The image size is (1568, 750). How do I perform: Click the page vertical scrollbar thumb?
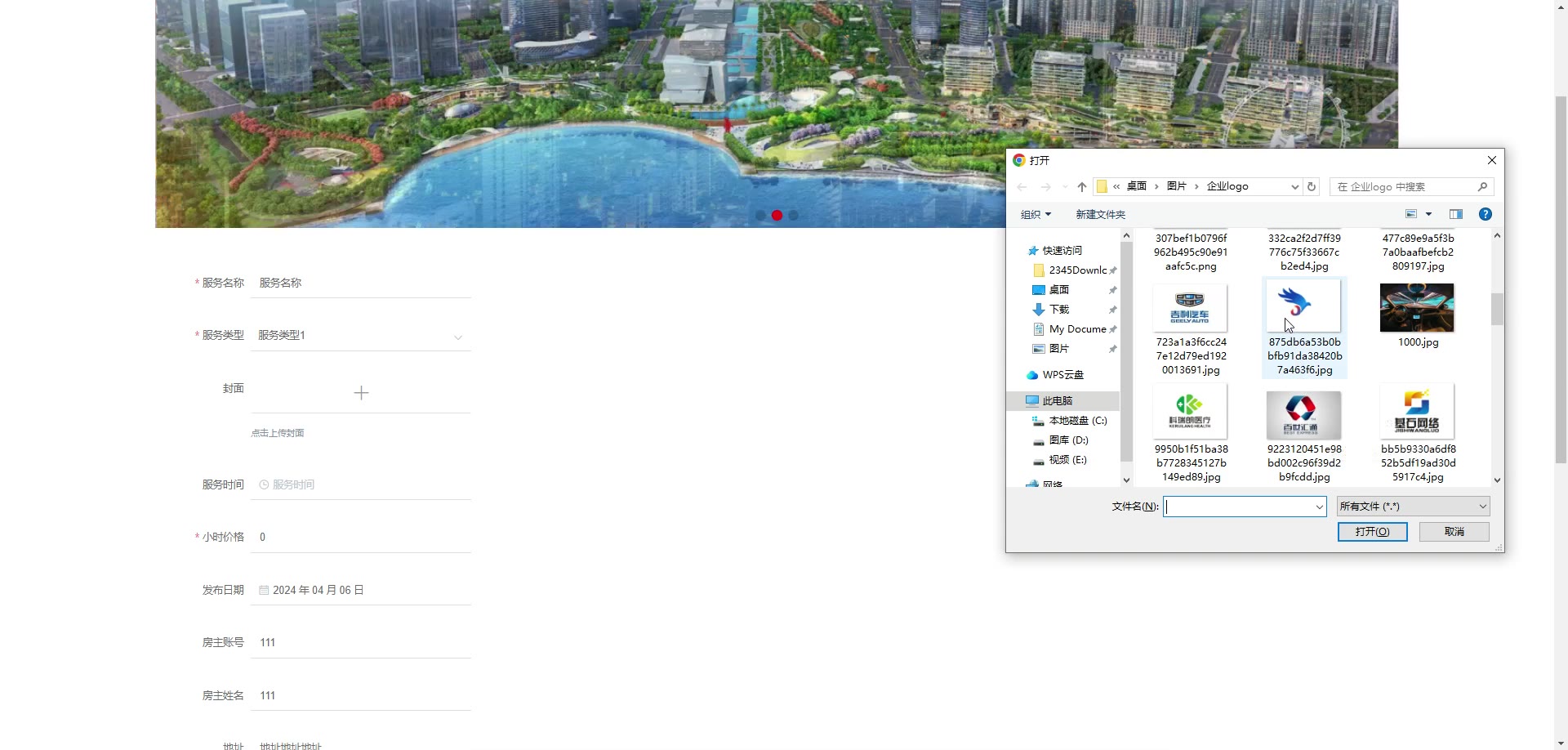[x=1561, y=279]
